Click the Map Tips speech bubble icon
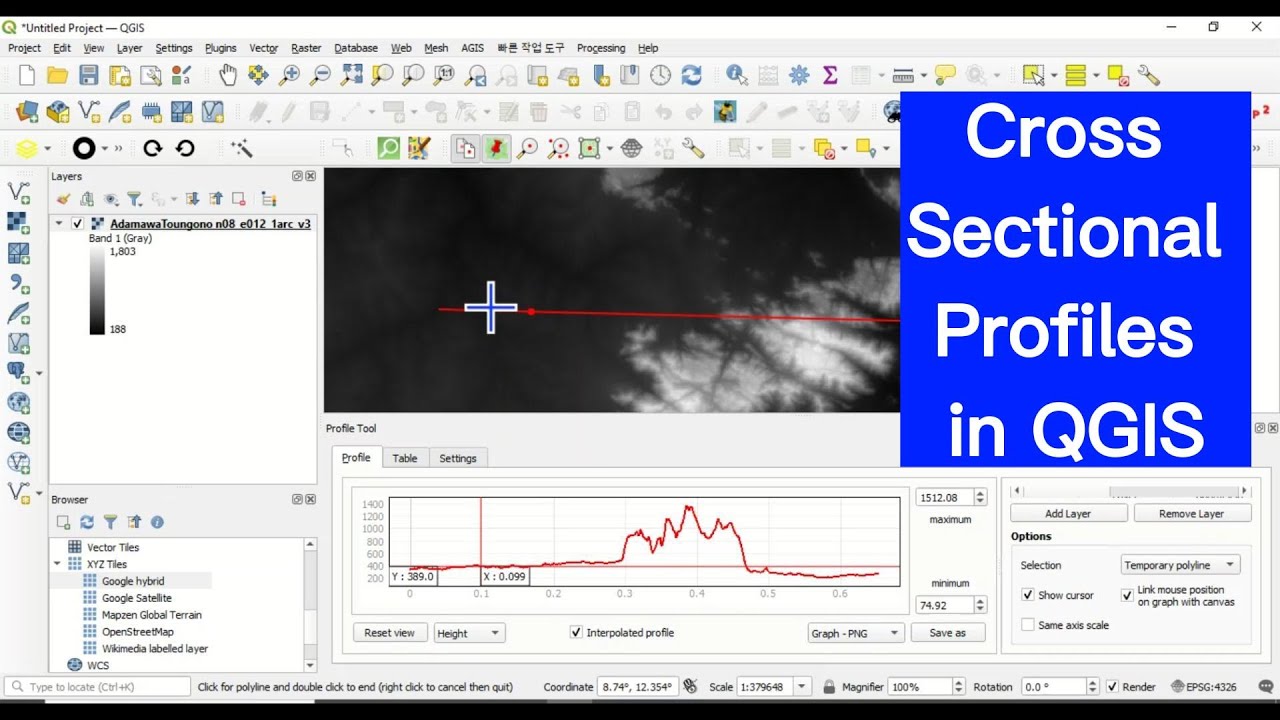The image size is (1280, 720). 945,75
